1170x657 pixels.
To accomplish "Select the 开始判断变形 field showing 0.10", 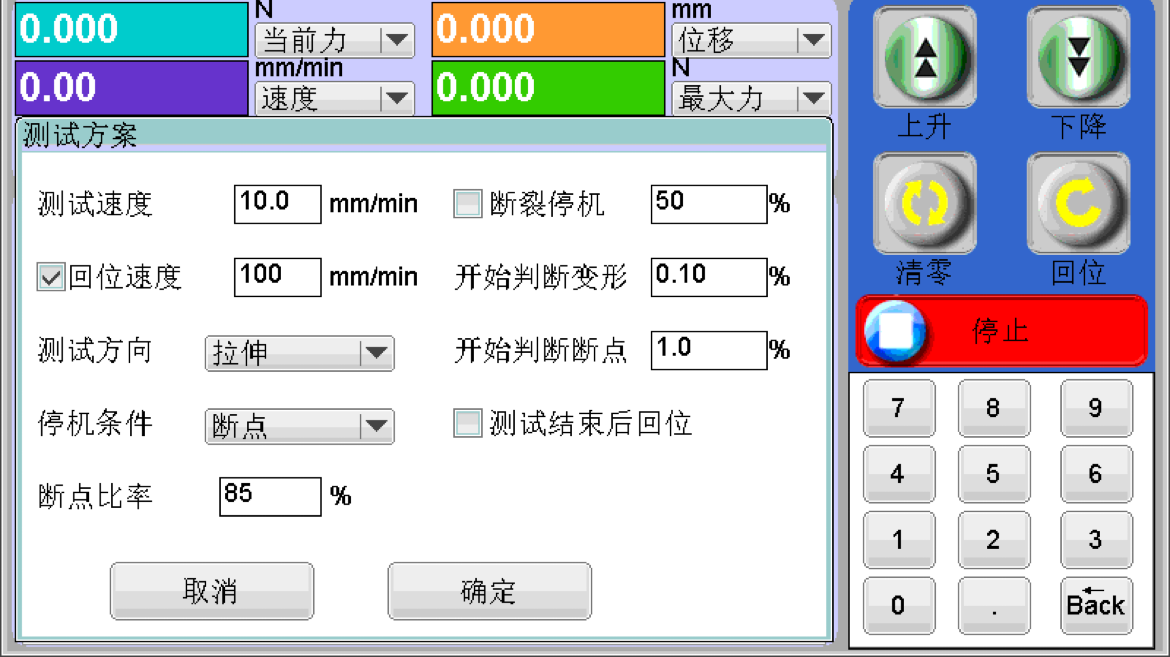I will click(x=709, y=277).
